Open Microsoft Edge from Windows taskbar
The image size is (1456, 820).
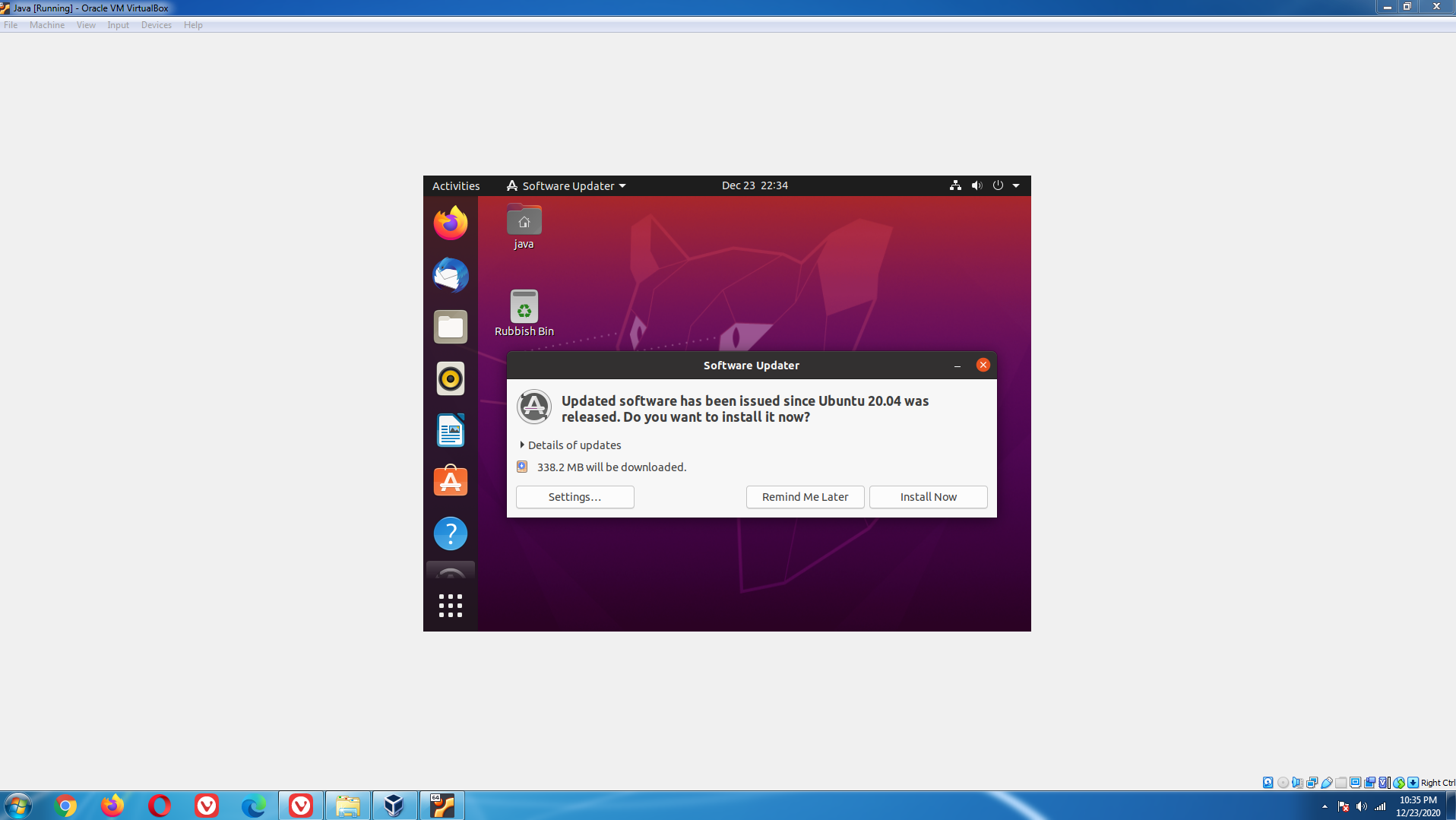(253, 806)
